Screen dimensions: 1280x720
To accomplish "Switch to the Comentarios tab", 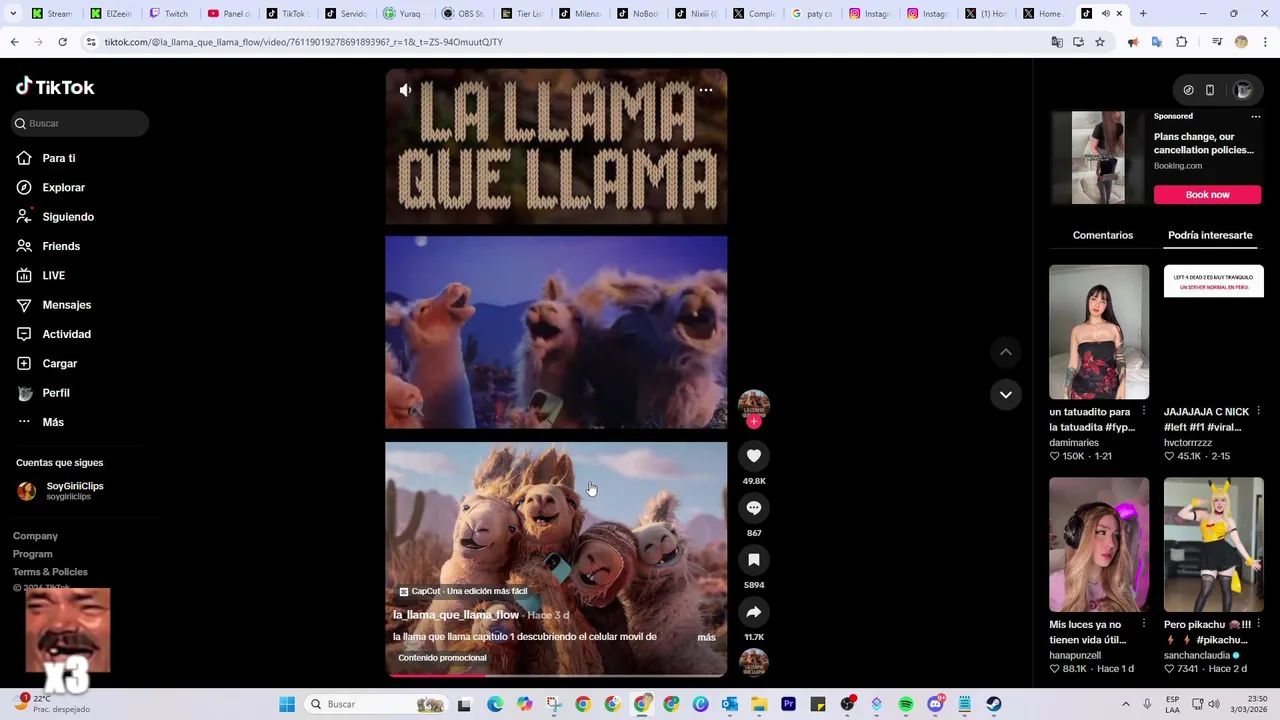I will 1103,235.
